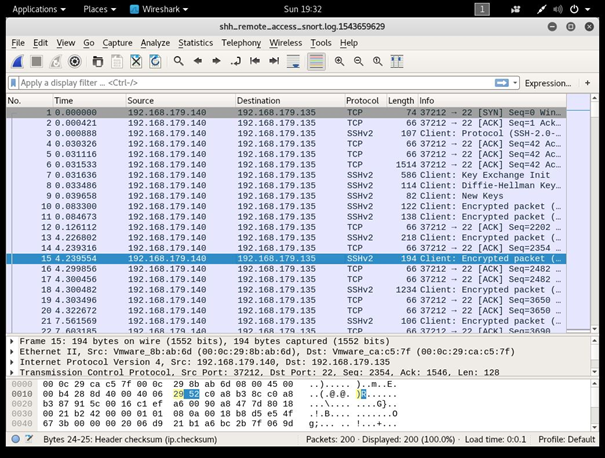Image resolution: width=605 pixels, height=458 pixels.
Task: Open capture options gear icon
Action: point(74,61)
